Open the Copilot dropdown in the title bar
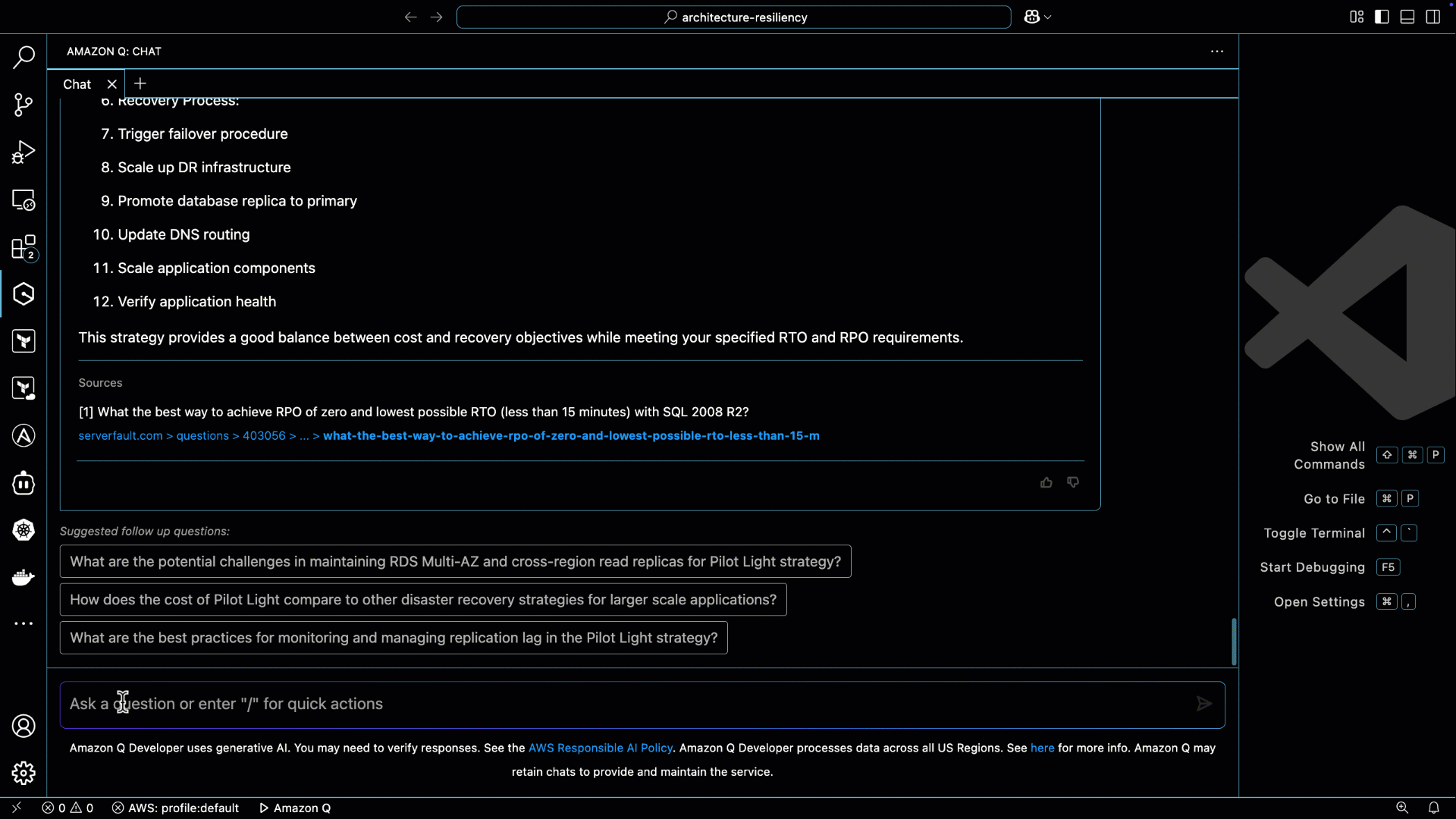Screen dimensions: 1456x819 click(1037, 16)
